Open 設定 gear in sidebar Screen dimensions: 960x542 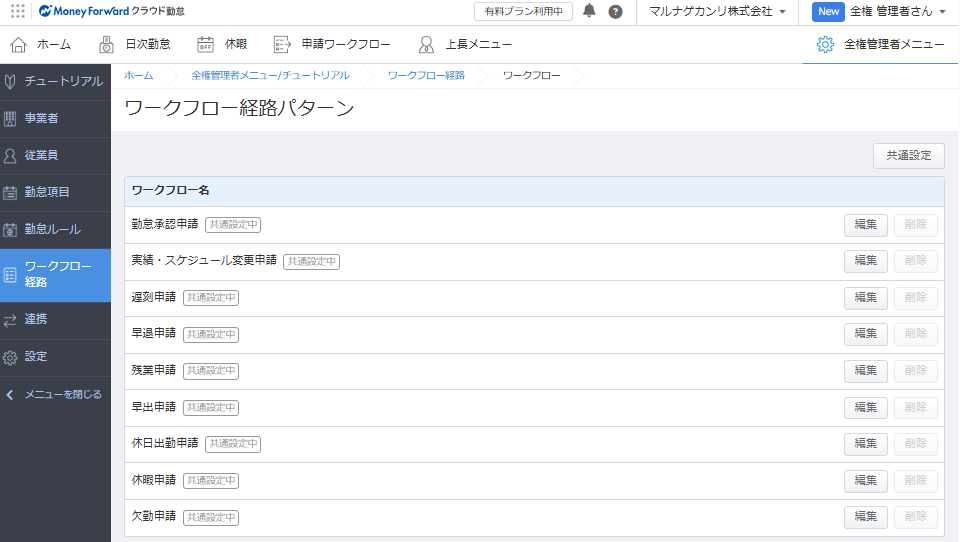click(x=11, y=357)
